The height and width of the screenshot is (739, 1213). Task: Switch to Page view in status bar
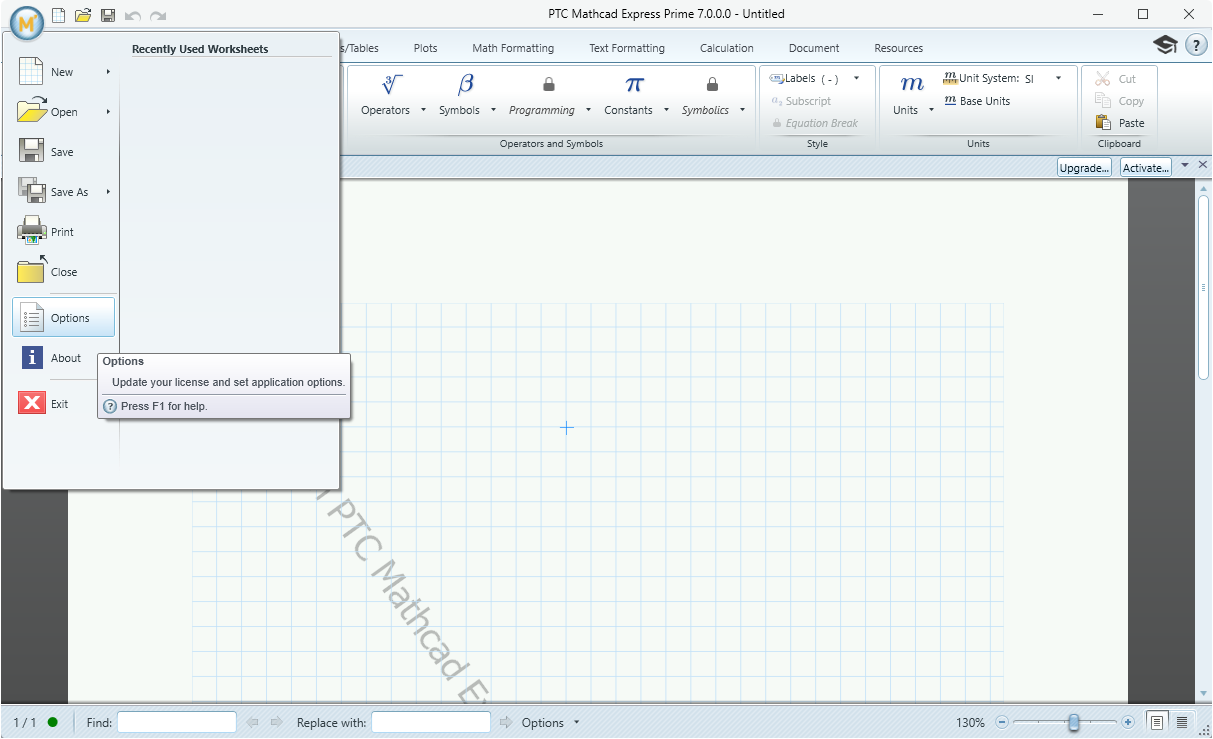[x=1157, y=722]
